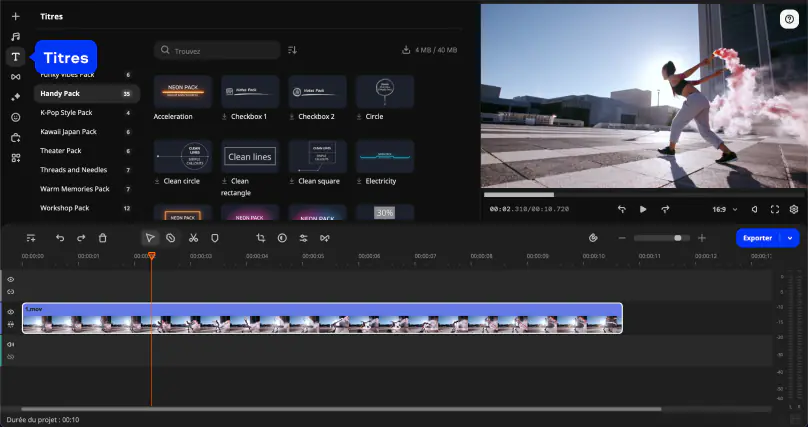Select the Threads and Needles category

tap(87, 170)
